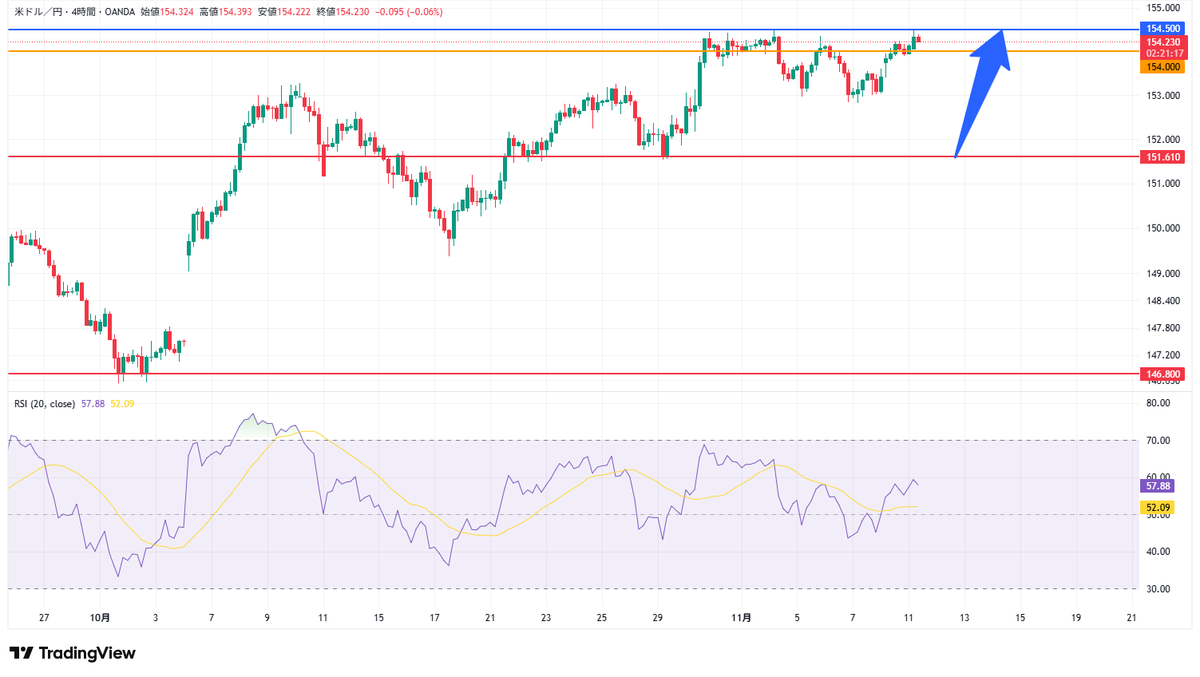
Task: Click 151.000 on the price scale
Action: coord(1162,184)
